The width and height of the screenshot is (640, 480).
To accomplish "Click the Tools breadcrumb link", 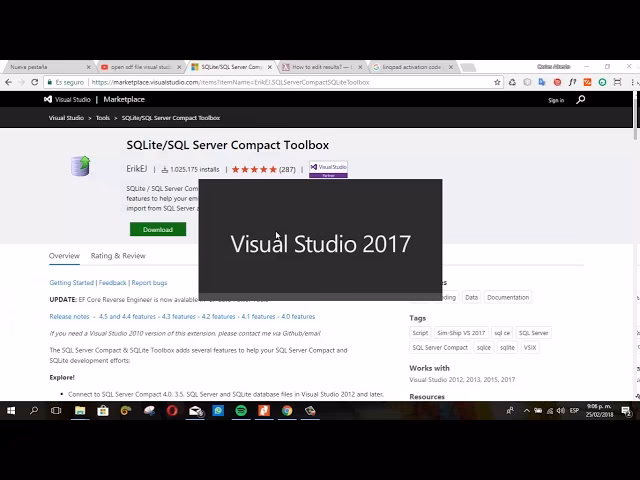I will pos(103,118).
